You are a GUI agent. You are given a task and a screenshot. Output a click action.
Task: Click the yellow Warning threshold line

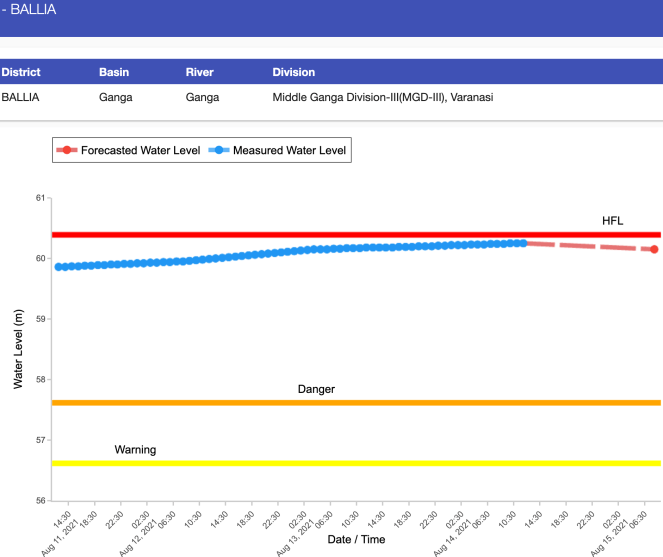pos(400,463)
